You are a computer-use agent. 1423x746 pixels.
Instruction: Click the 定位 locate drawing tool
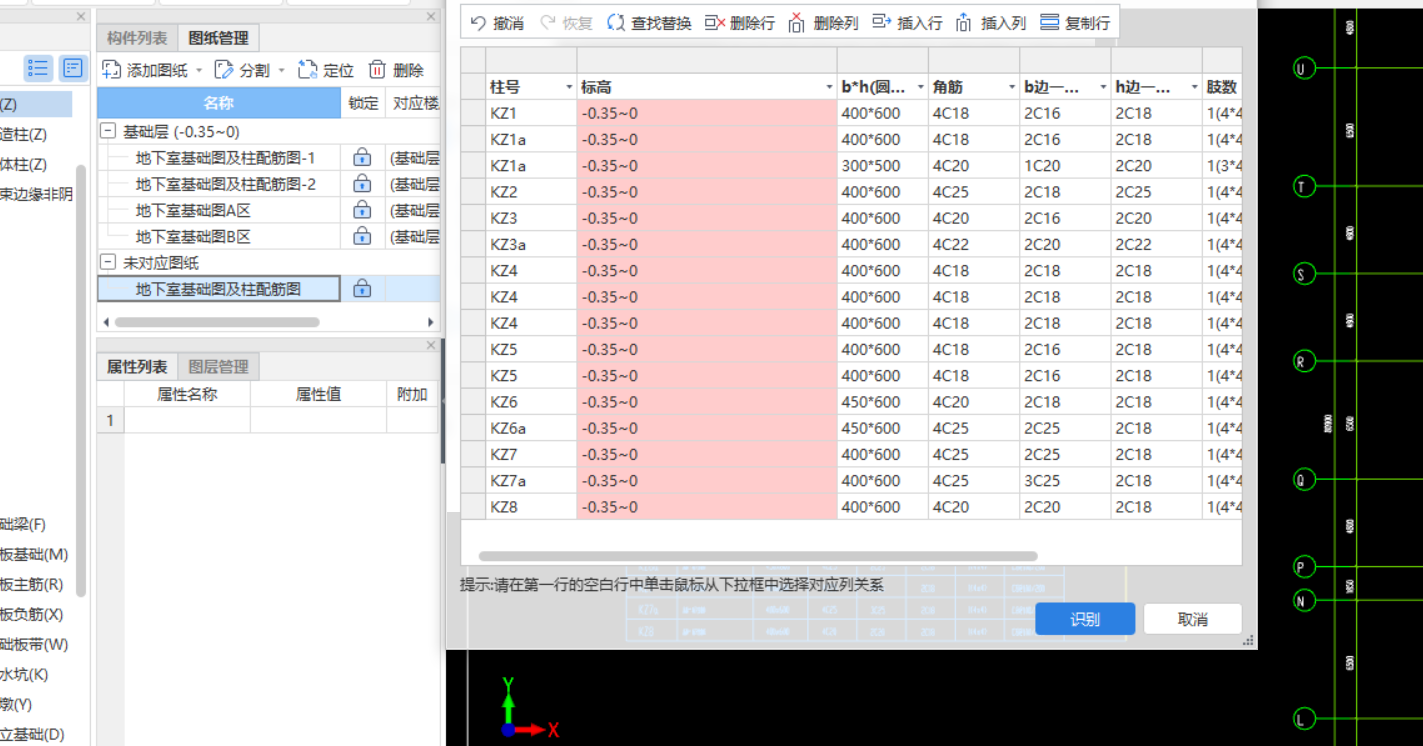(x=326, y=70)
